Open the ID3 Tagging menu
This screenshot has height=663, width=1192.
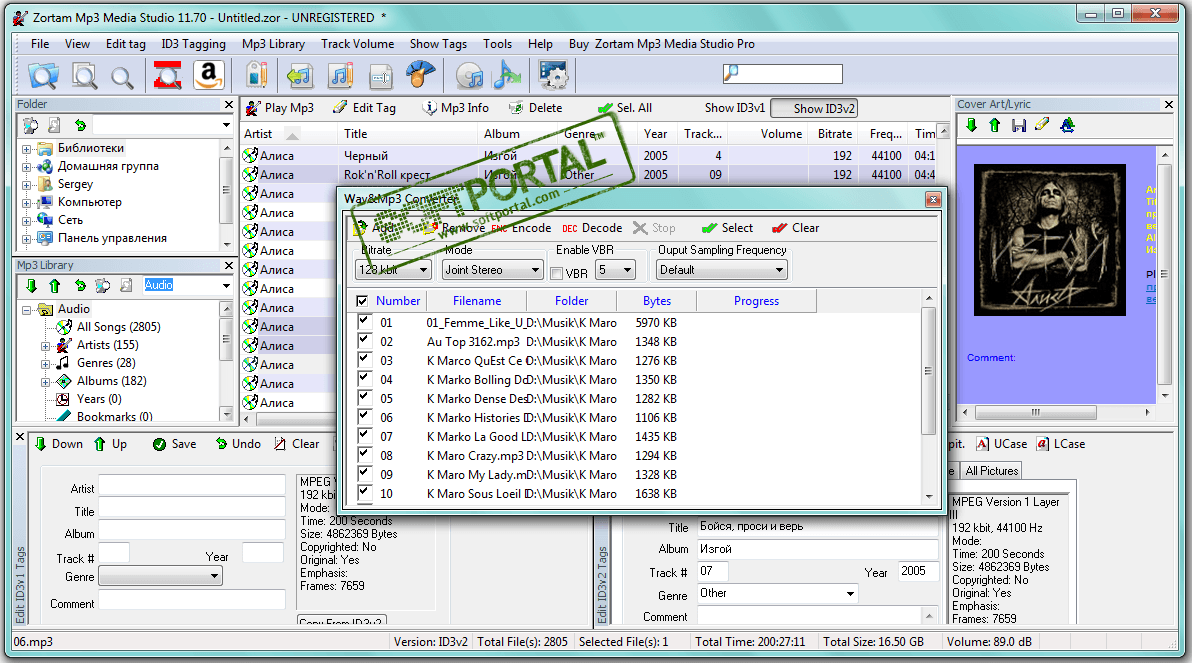tap(193, 44)
